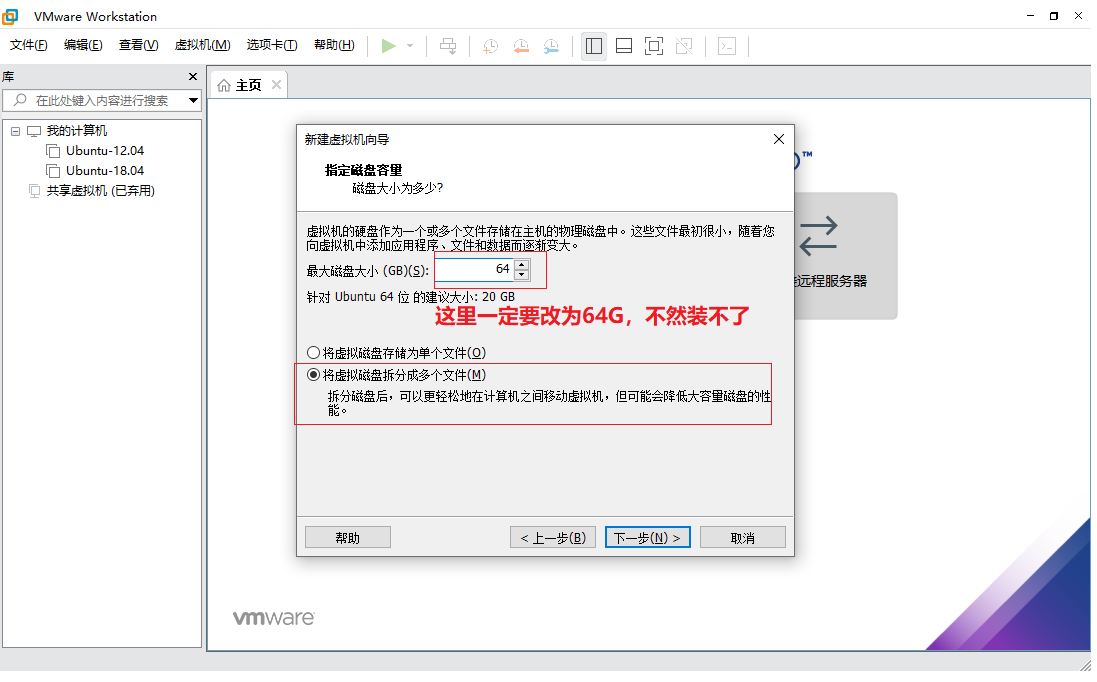Click the green Power On play icon
The height and width of the screenshot is (682, 1097).
tap(388, 46)
